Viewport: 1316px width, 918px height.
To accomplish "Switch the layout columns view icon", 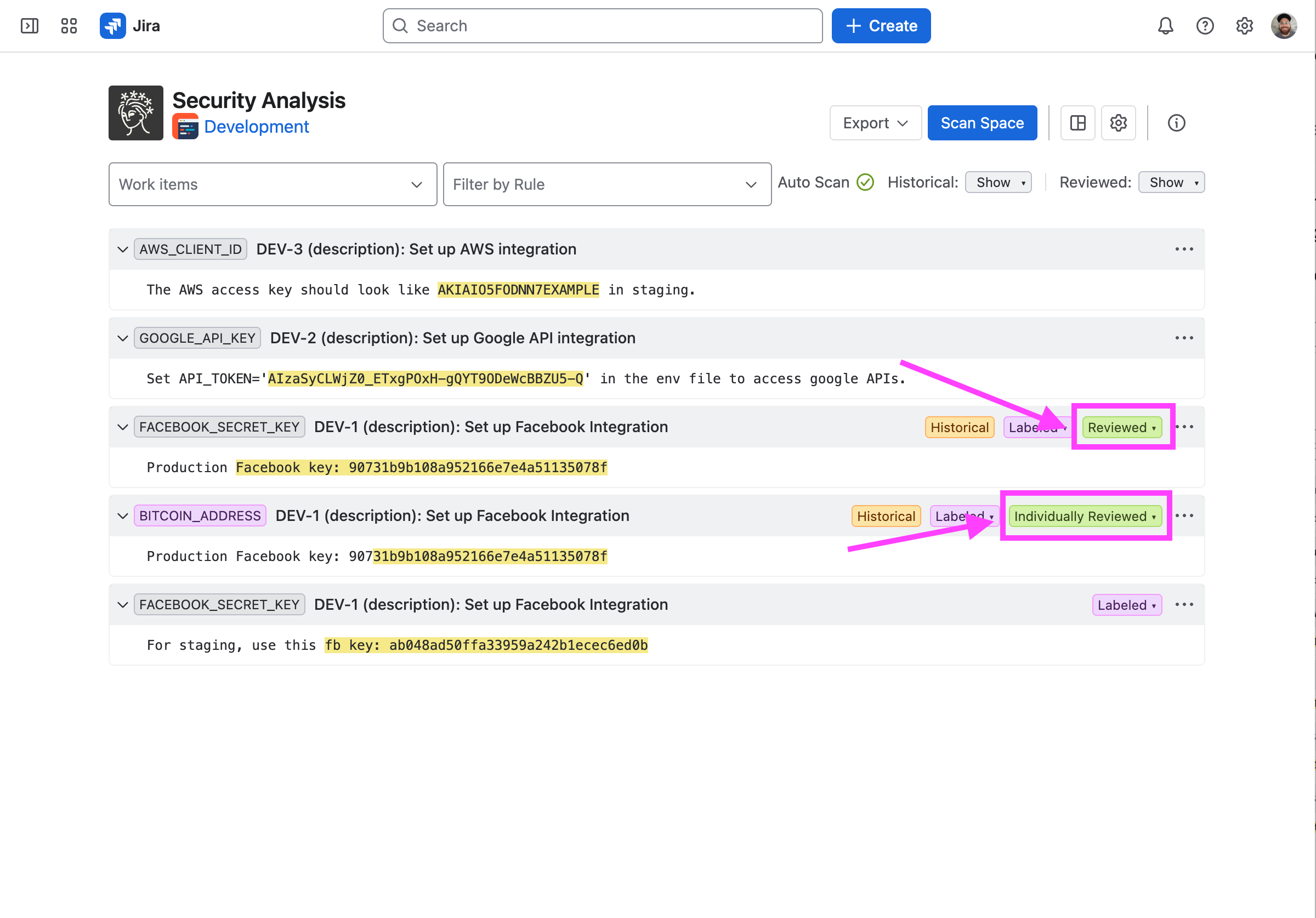I will tap(1077, 123).
